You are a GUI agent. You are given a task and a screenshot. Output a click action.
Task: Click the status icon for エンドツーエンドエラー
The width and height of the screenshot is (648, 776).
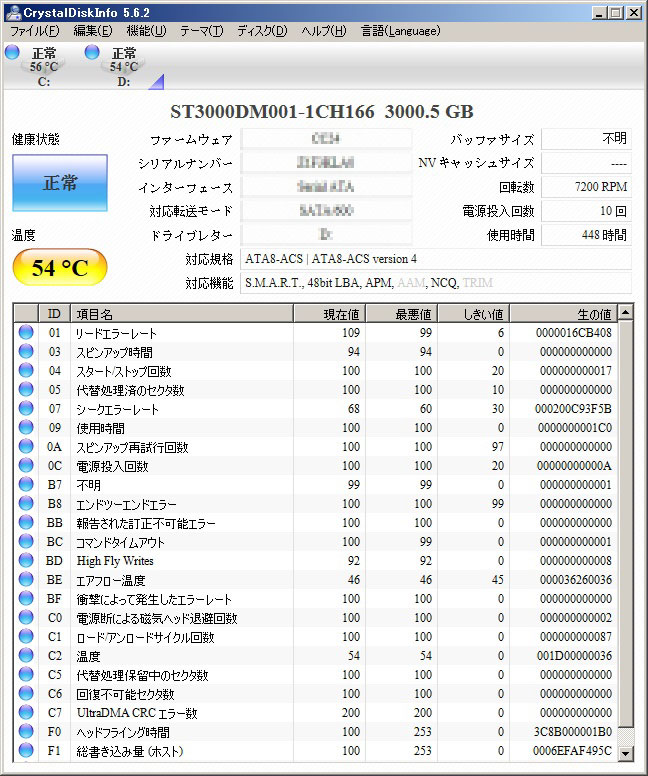[26, 503]
